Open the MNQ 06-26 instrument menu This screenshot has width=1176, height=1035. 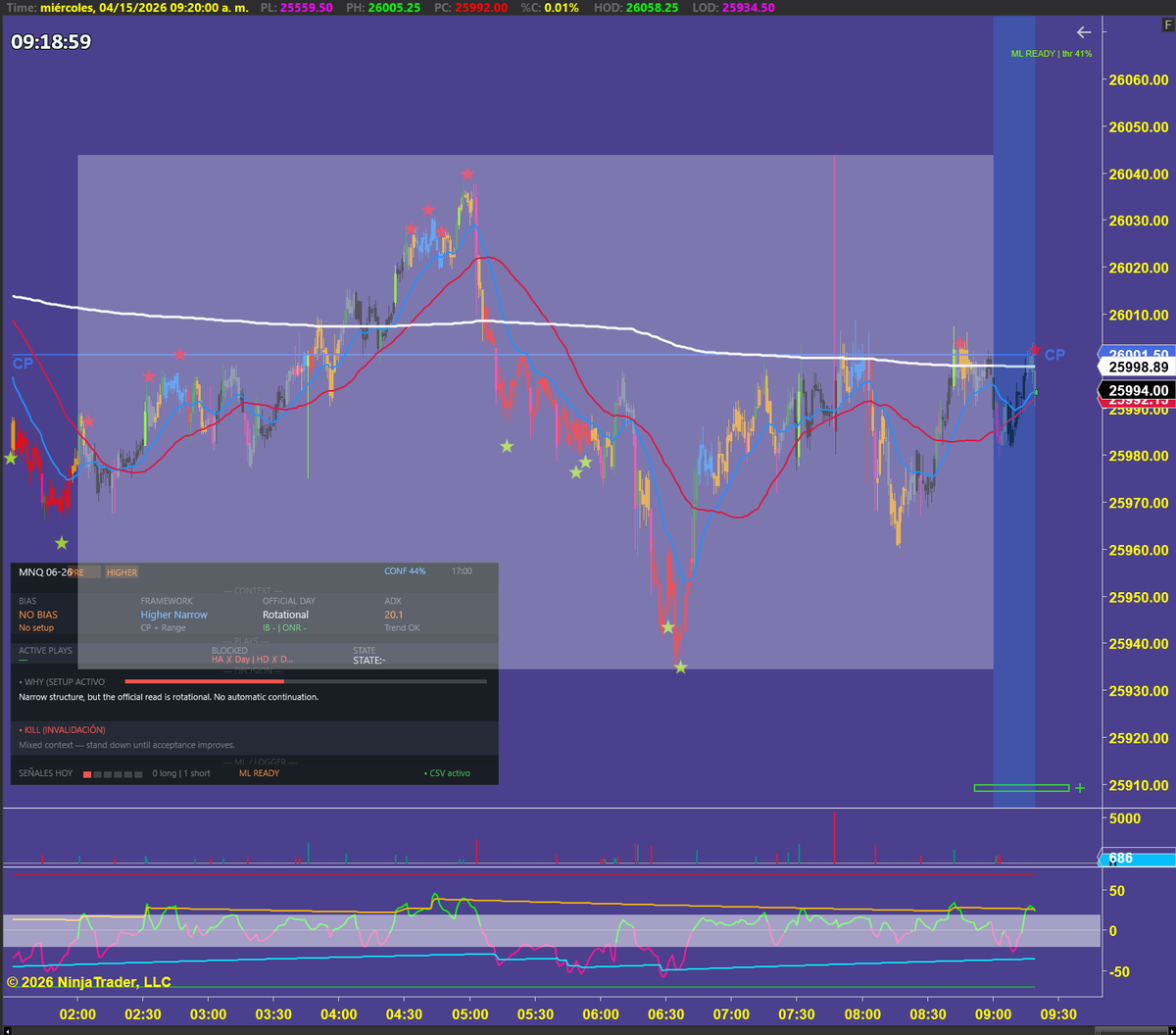pyautogui.click(x=45, y=571)
